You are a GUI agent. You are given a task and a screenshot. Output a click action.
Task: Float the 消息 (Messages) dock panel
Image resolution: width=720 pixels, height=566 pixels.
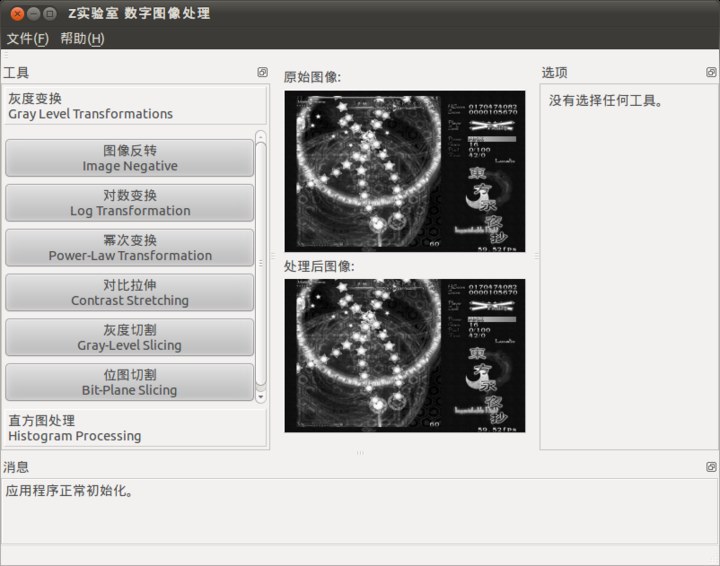(x=711, y=467)
